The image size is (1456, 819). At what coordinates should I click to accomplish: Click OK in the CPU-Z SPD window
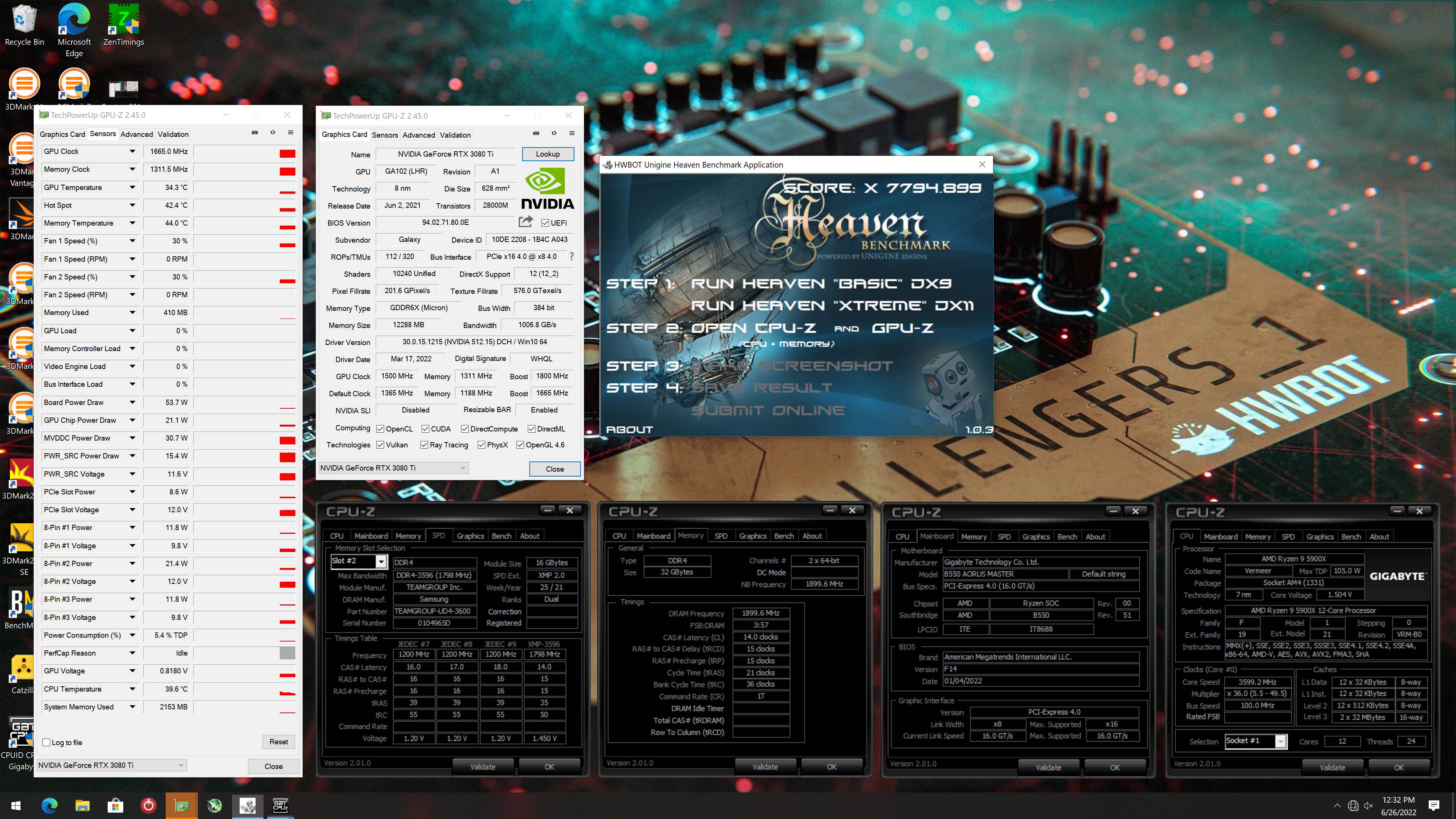(x=549, y=766)
